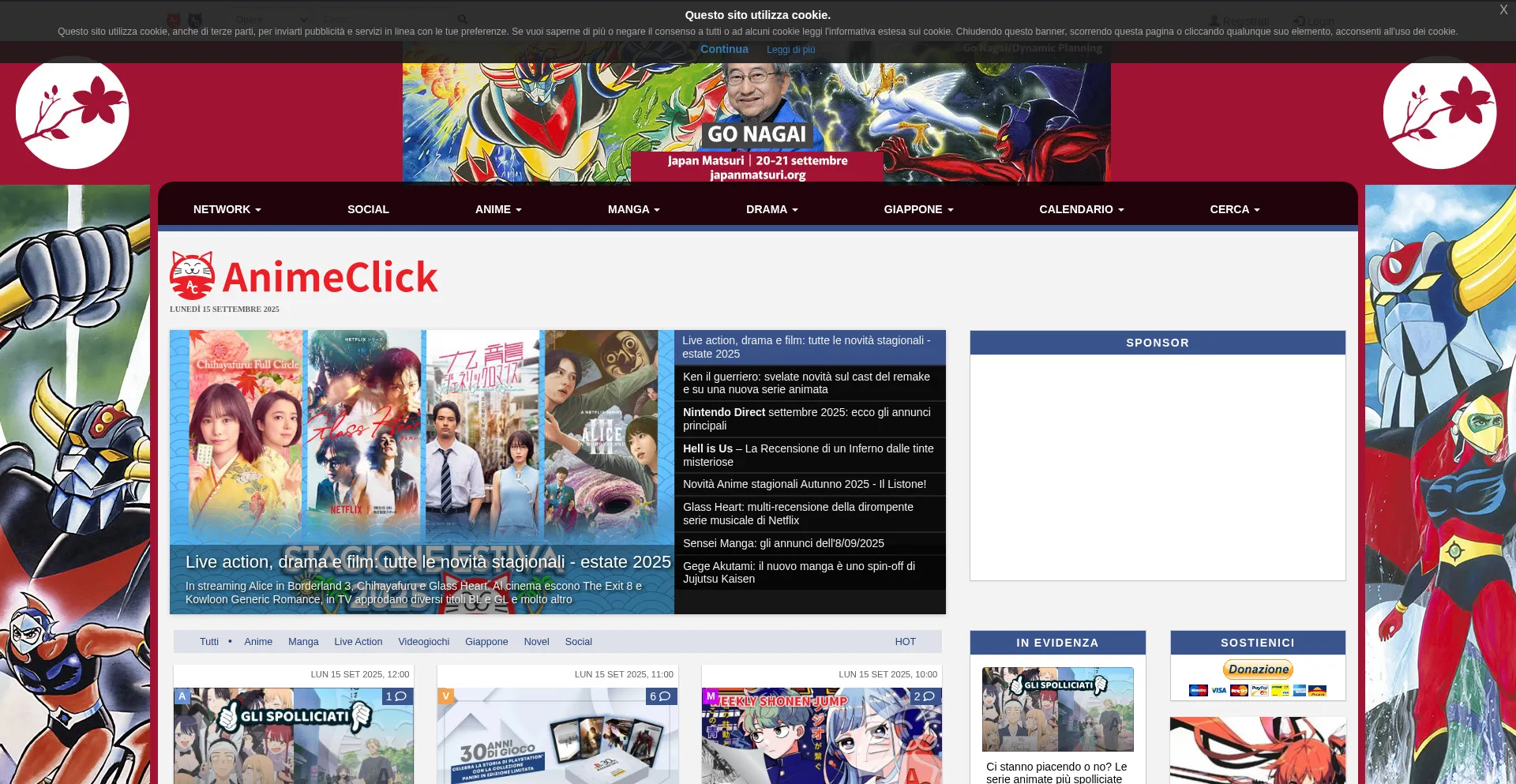Screen dimensions: 1516x784
Task: Open comments bubble showing 1 comment
Action: coord(396,696)
